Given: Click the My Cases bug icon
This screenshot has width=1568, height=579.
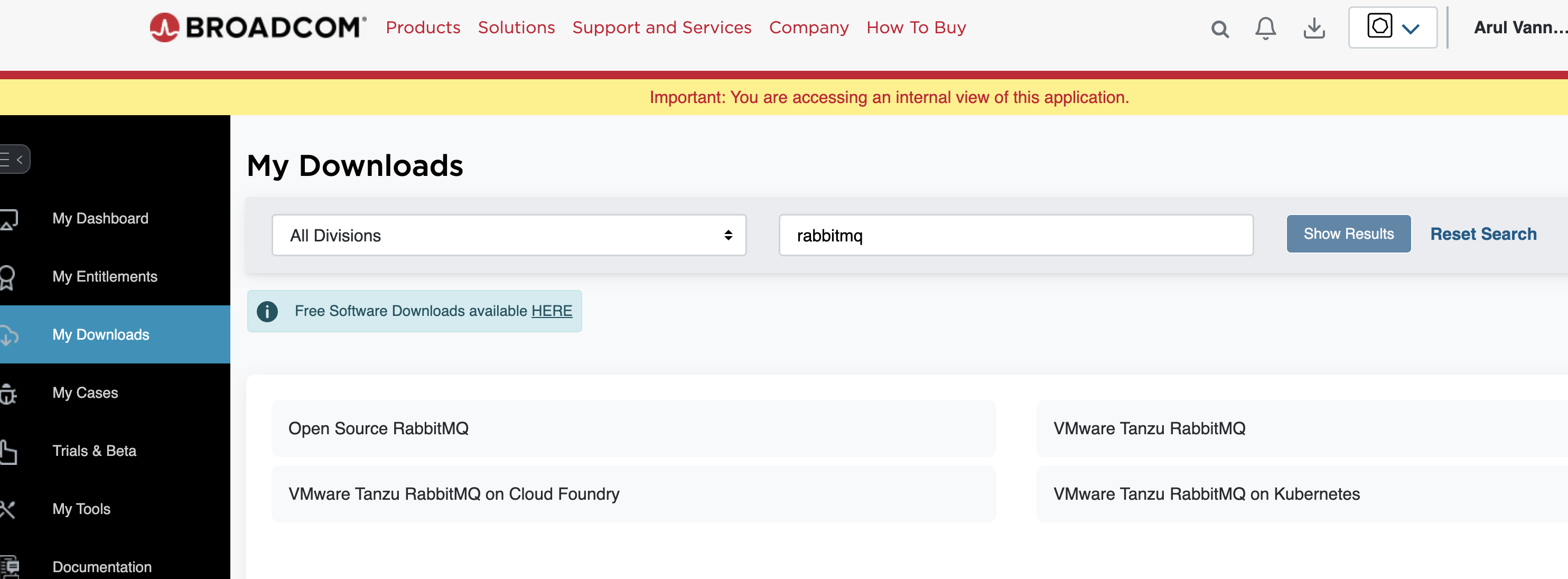Looking at the screenshot, I should pos(8,394).
